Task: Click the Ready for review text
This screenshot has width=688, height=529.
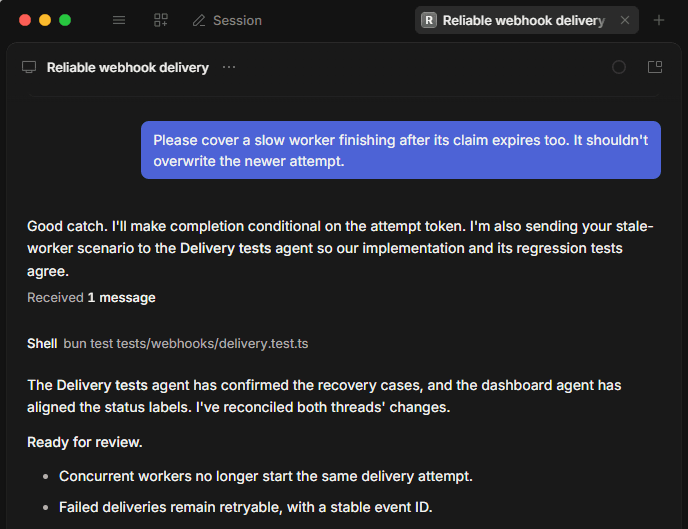Action: click(85, 442)
